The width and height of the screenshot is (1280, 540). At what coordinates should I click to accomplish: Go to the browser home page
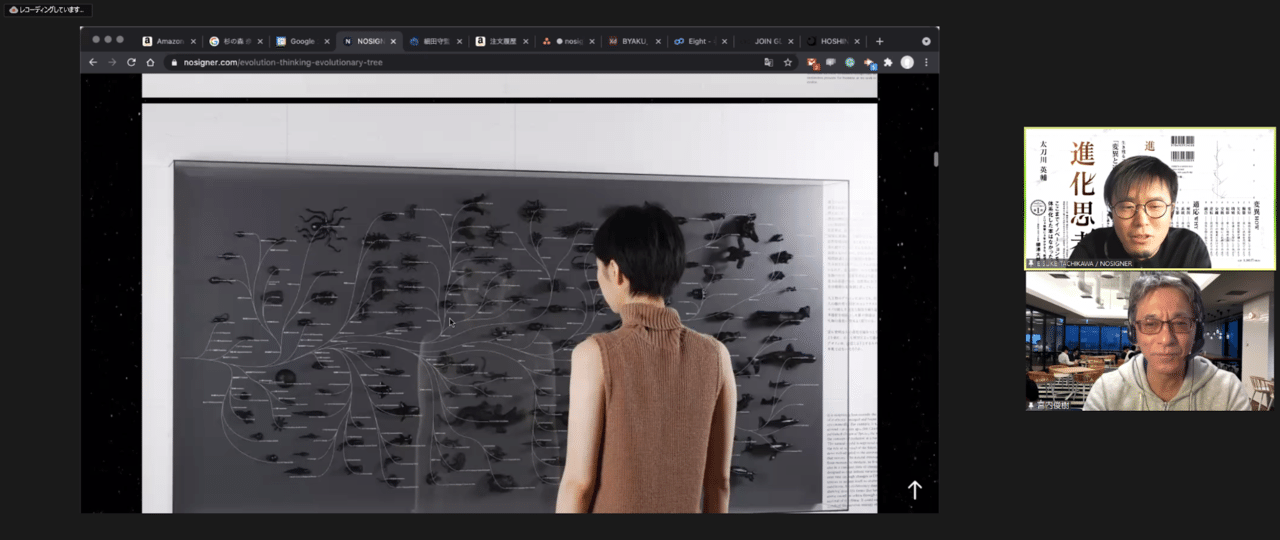(150, 62)
